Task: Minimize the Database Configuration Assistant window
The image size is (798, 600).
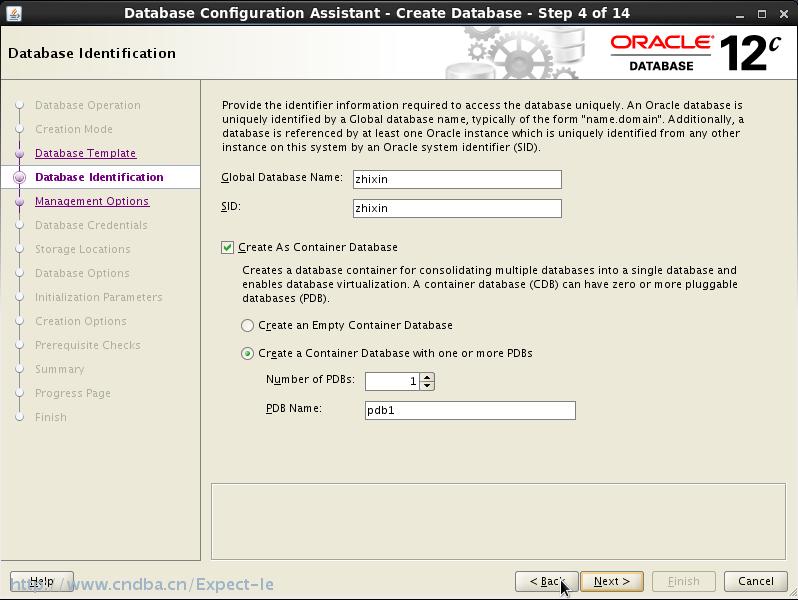Action: (x=740, y=14)
